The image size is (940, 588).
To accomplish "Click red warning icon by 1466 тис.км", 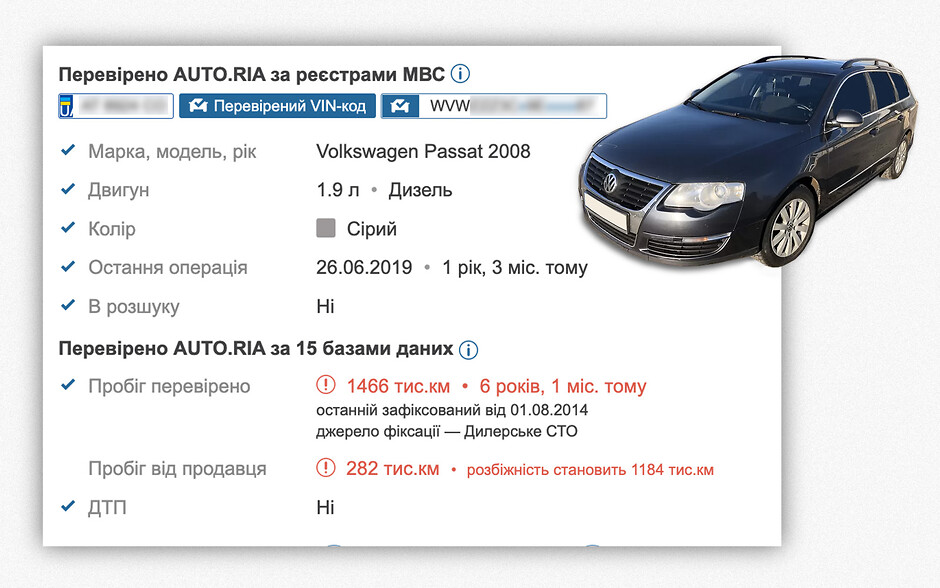I will tap(326, 386).
